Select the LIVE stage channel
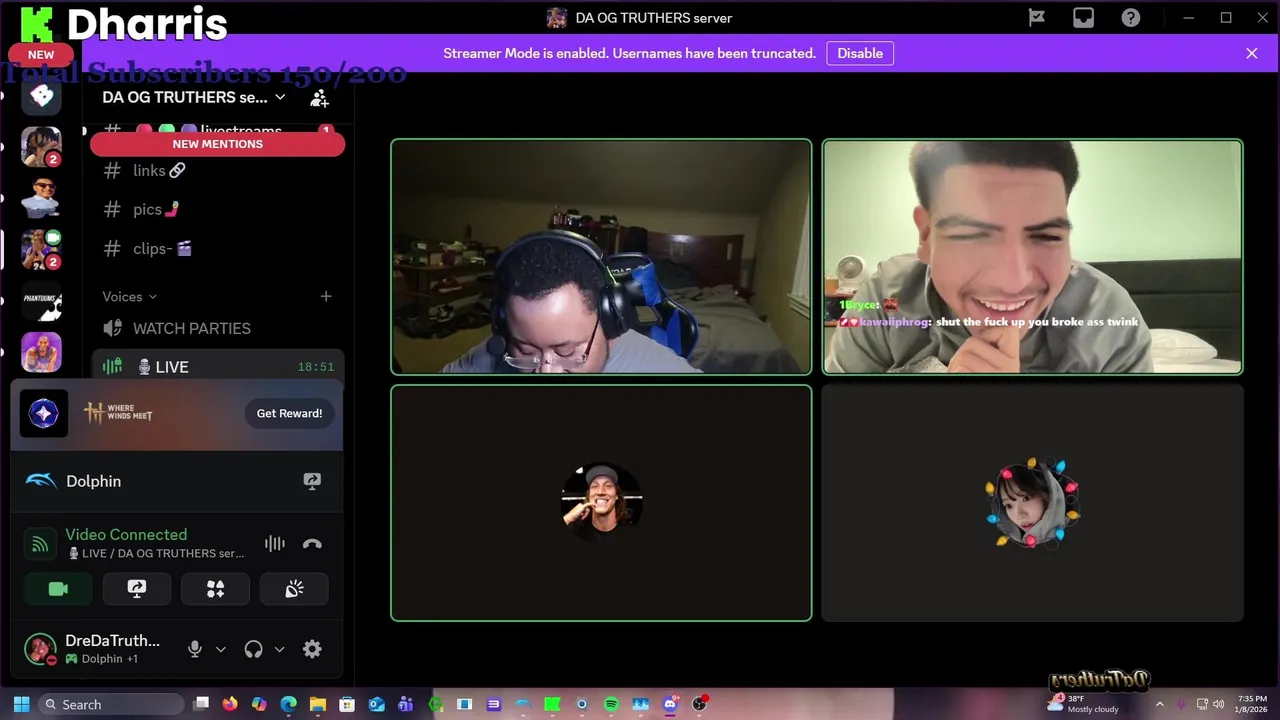 (x=217, y=367)
